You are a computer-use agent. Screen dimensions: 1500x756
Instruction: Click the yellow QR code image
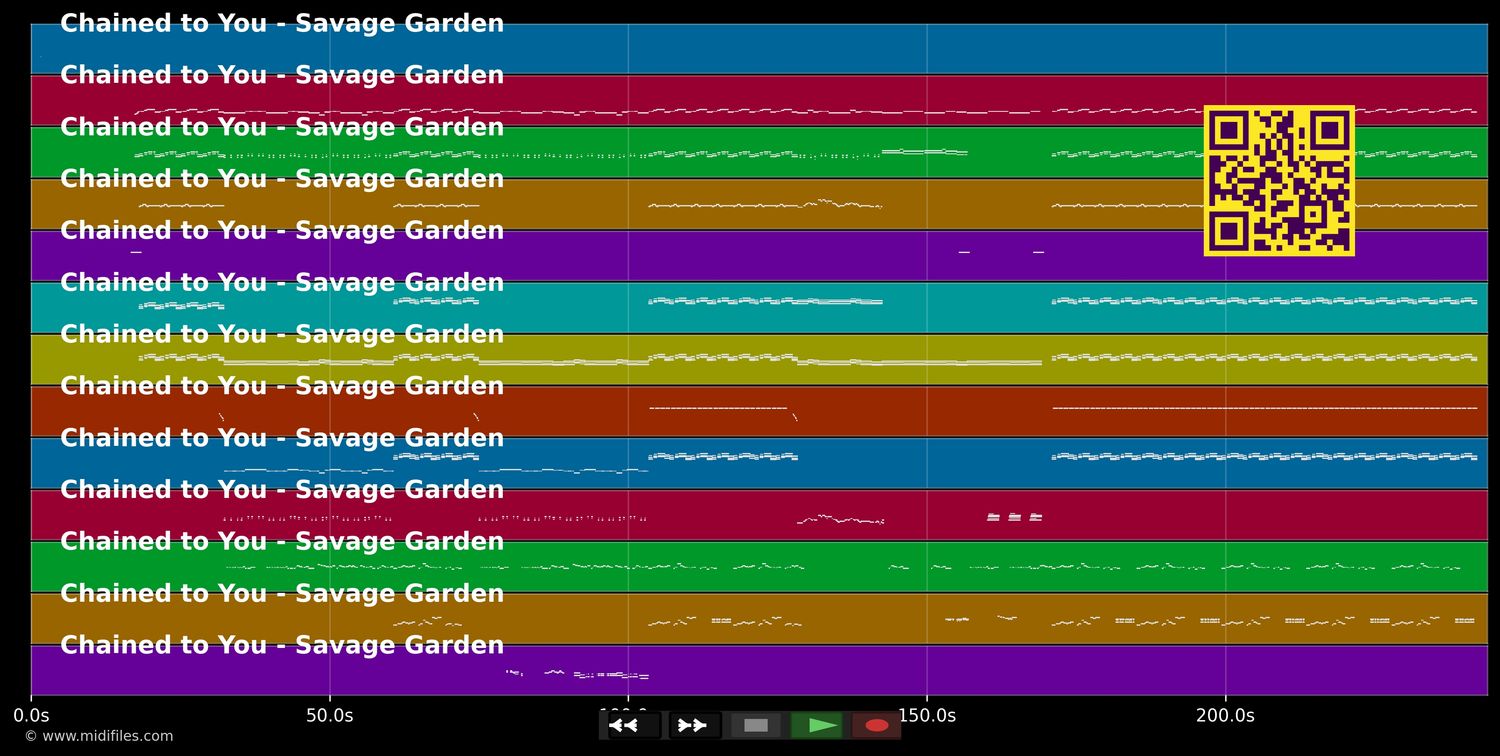coord(1279,180)
